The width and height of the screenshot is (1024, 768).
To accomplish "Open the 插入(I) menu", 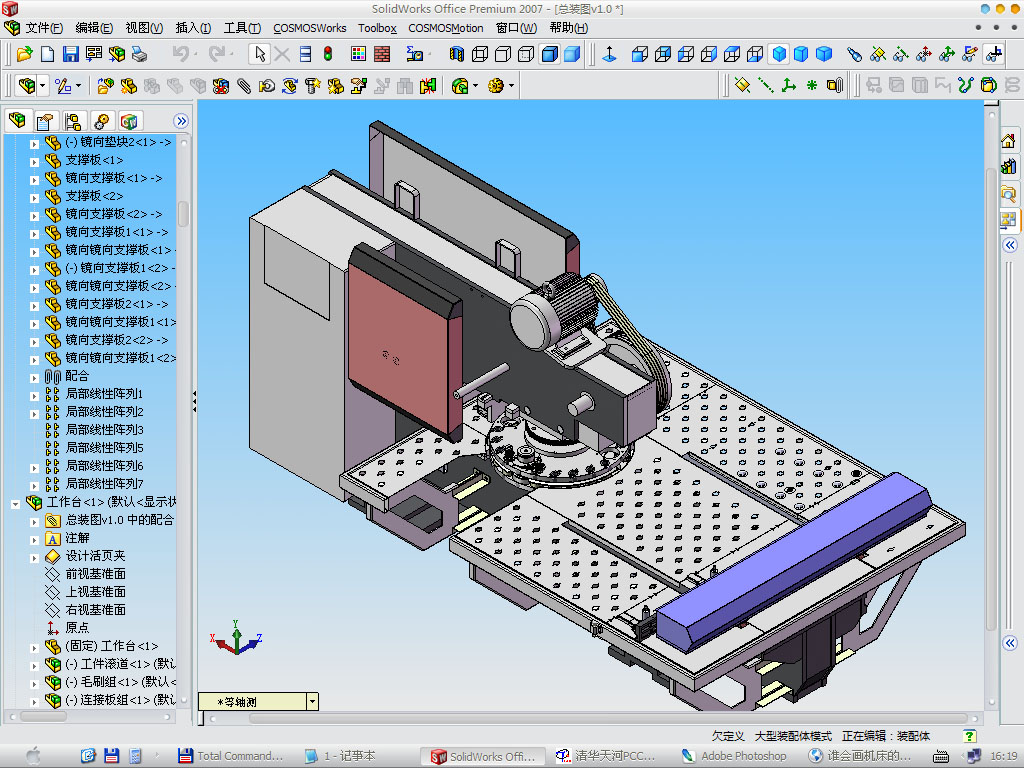I will [x=193, y=28].
